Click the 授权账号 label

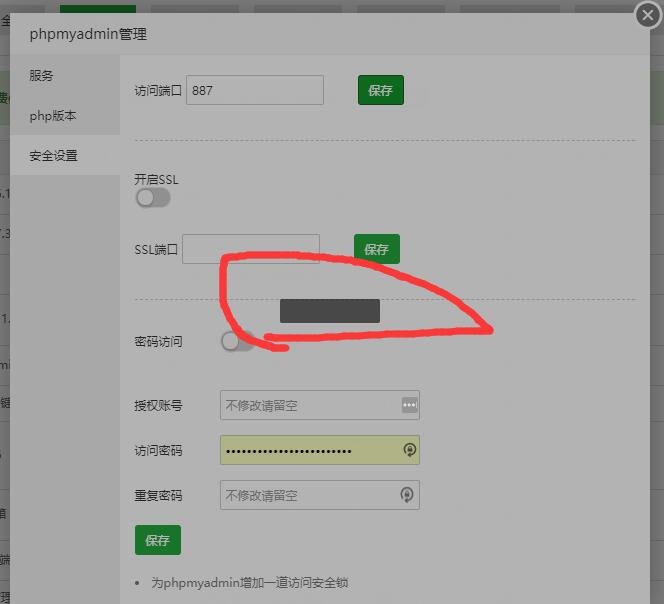[158, 406]
